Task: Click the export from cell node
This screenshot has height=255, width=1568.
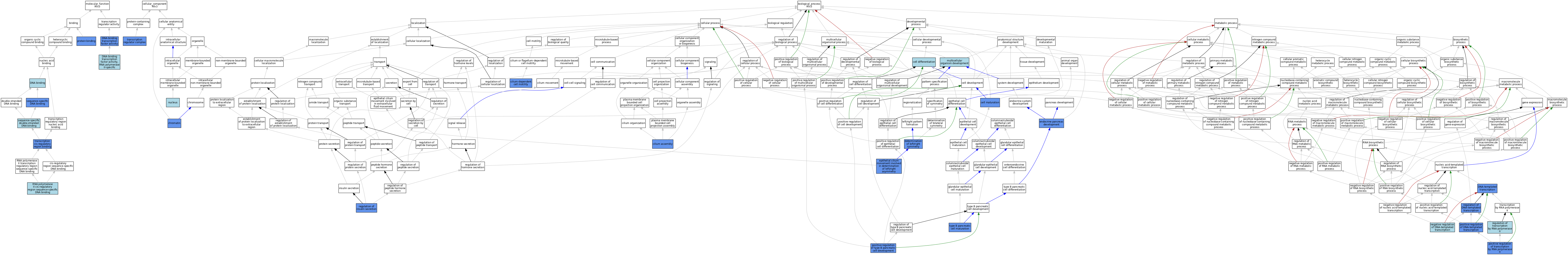Action: pos(410,83)
